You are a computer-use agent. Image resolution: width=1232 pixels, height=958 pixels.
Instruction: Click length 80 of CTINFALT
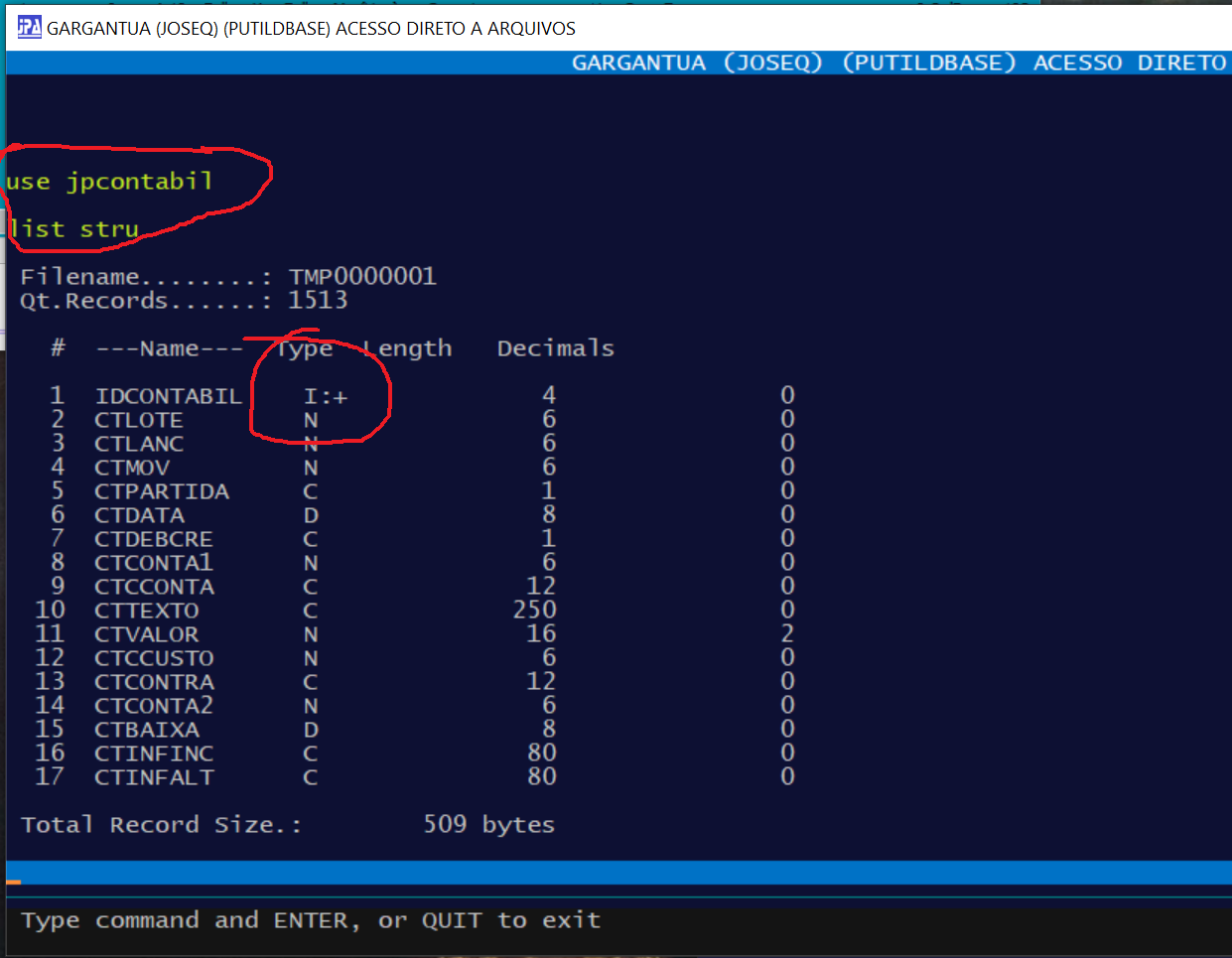click(x=542, y=776)
